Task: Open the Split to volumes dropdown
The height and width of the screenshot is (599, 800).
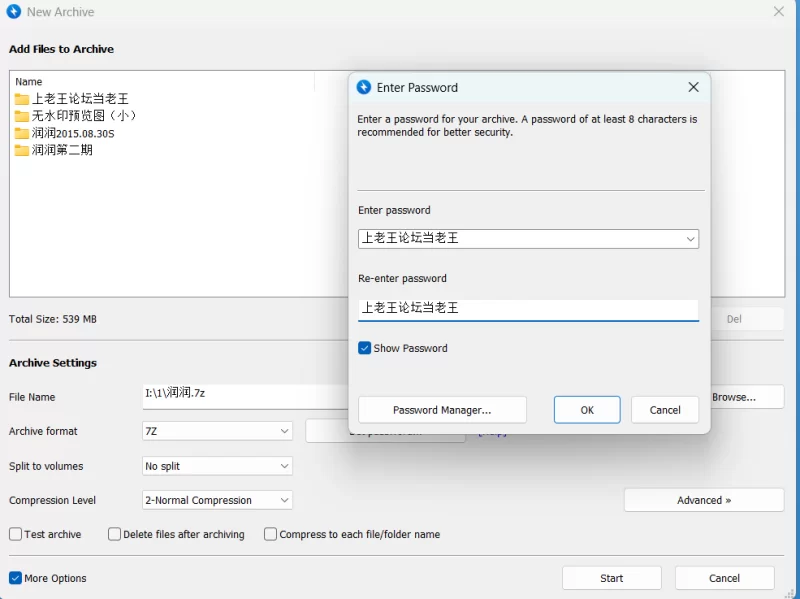Action: [284, 466]
